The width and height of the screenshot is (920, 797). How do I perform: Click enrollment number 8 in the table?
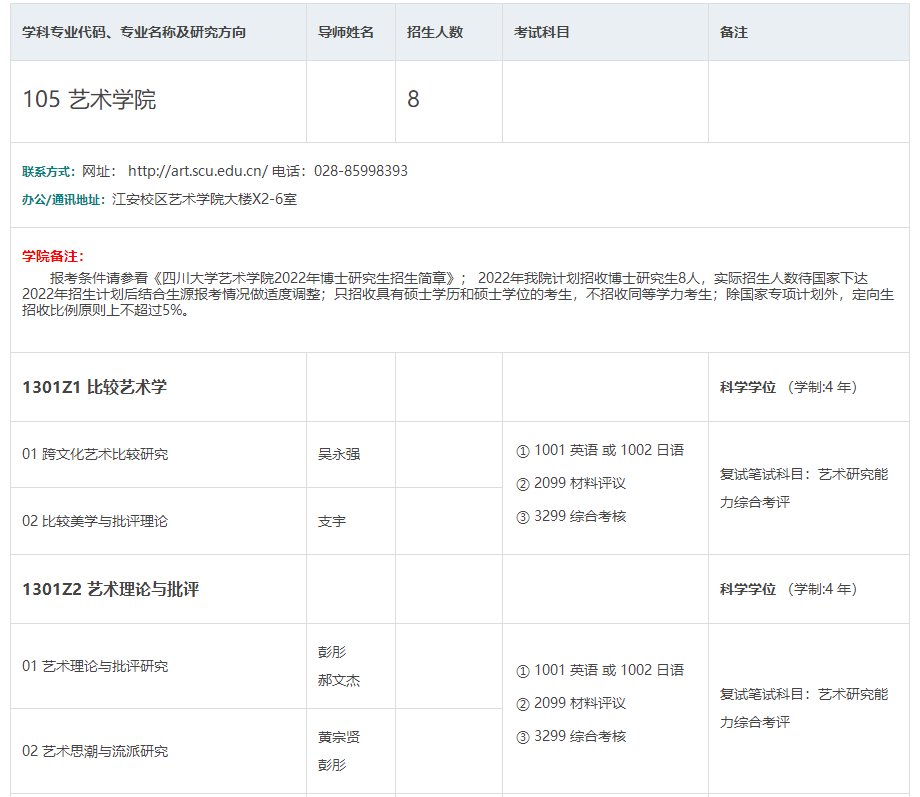pyautogui.click(x=413, y=100)
